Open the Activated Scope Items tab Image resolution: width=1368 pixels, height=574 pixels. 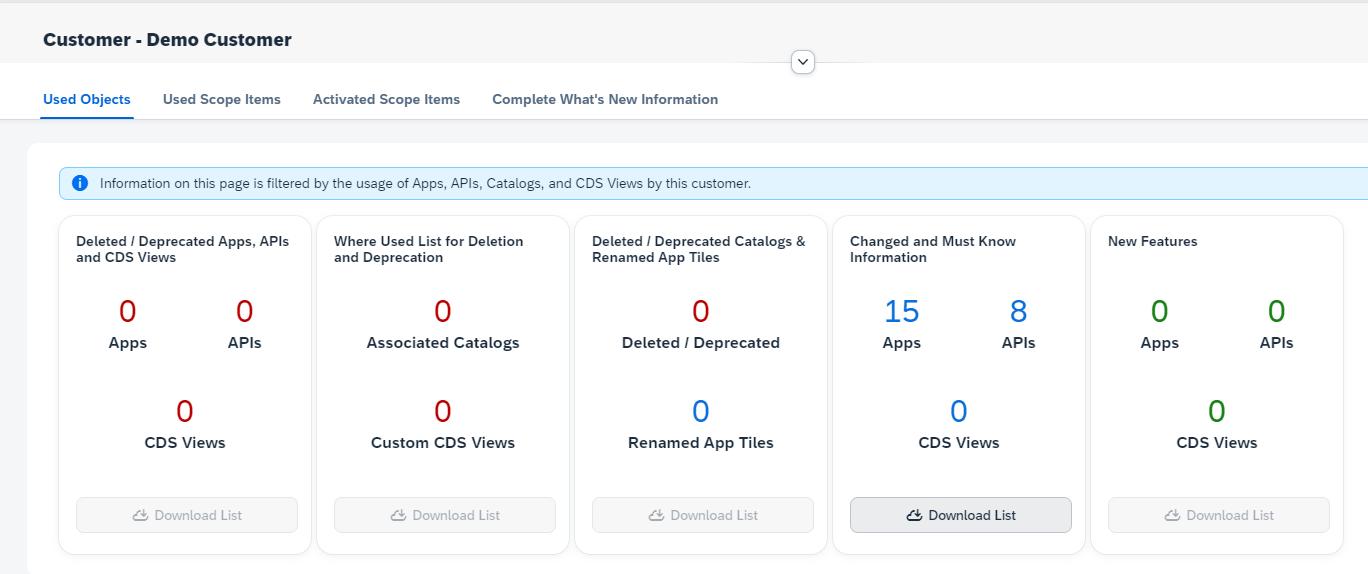point(386,99)
